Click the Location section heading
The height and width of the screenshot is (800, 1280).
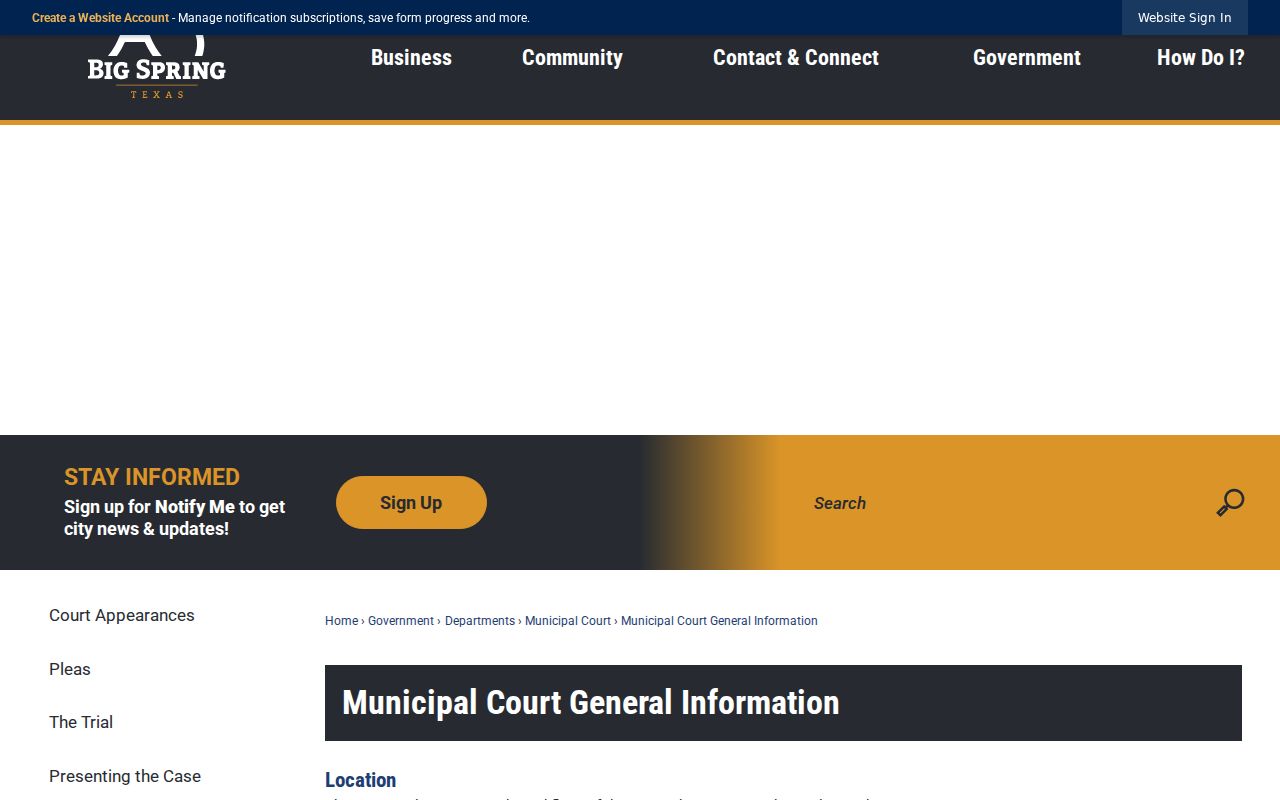coord(360,780)
